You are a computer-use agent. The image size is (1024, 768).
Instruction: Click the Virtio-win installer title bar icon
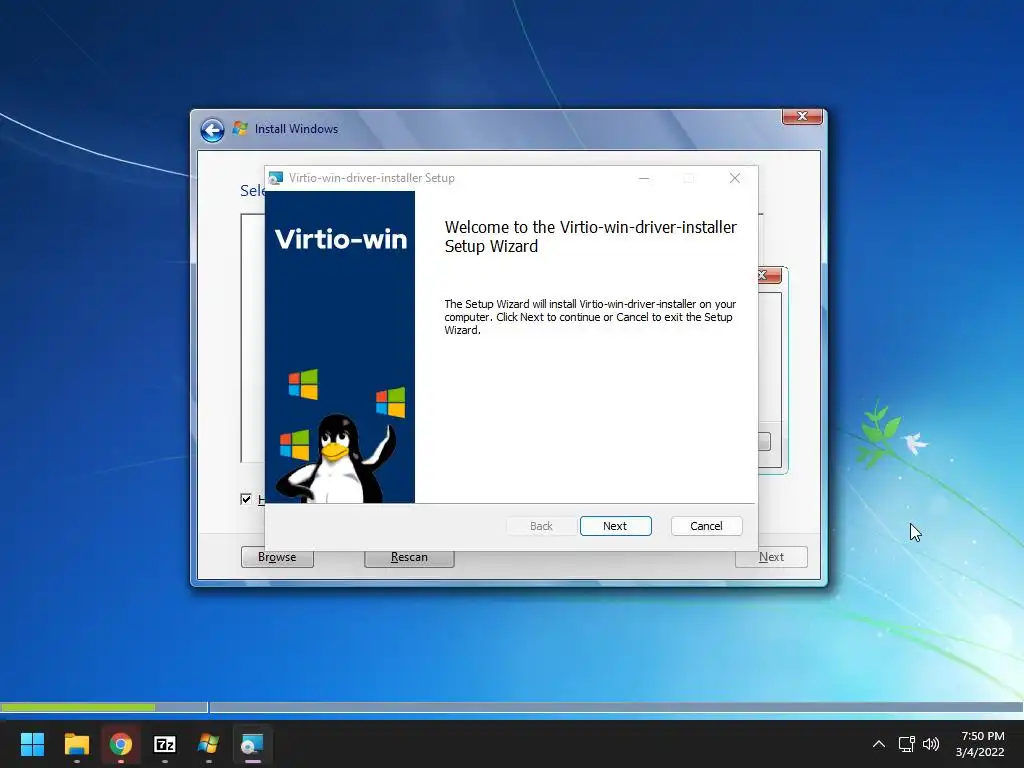coord(276,178)
